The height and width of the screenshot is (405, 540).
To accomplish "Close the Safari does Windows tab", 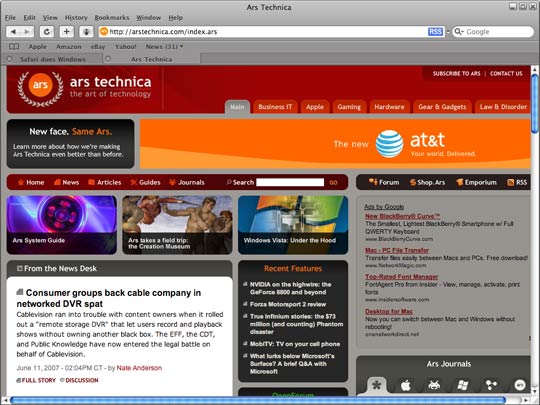I will (x=10, y=59).
